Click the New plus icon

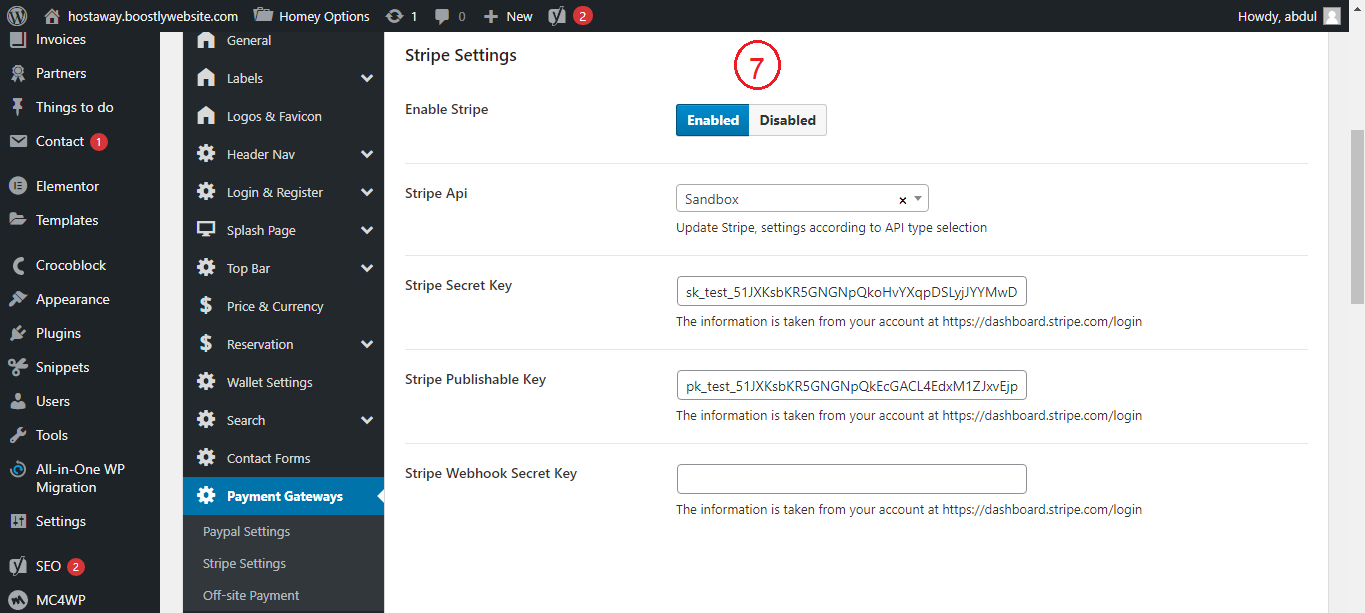click(x=490, y=16)
